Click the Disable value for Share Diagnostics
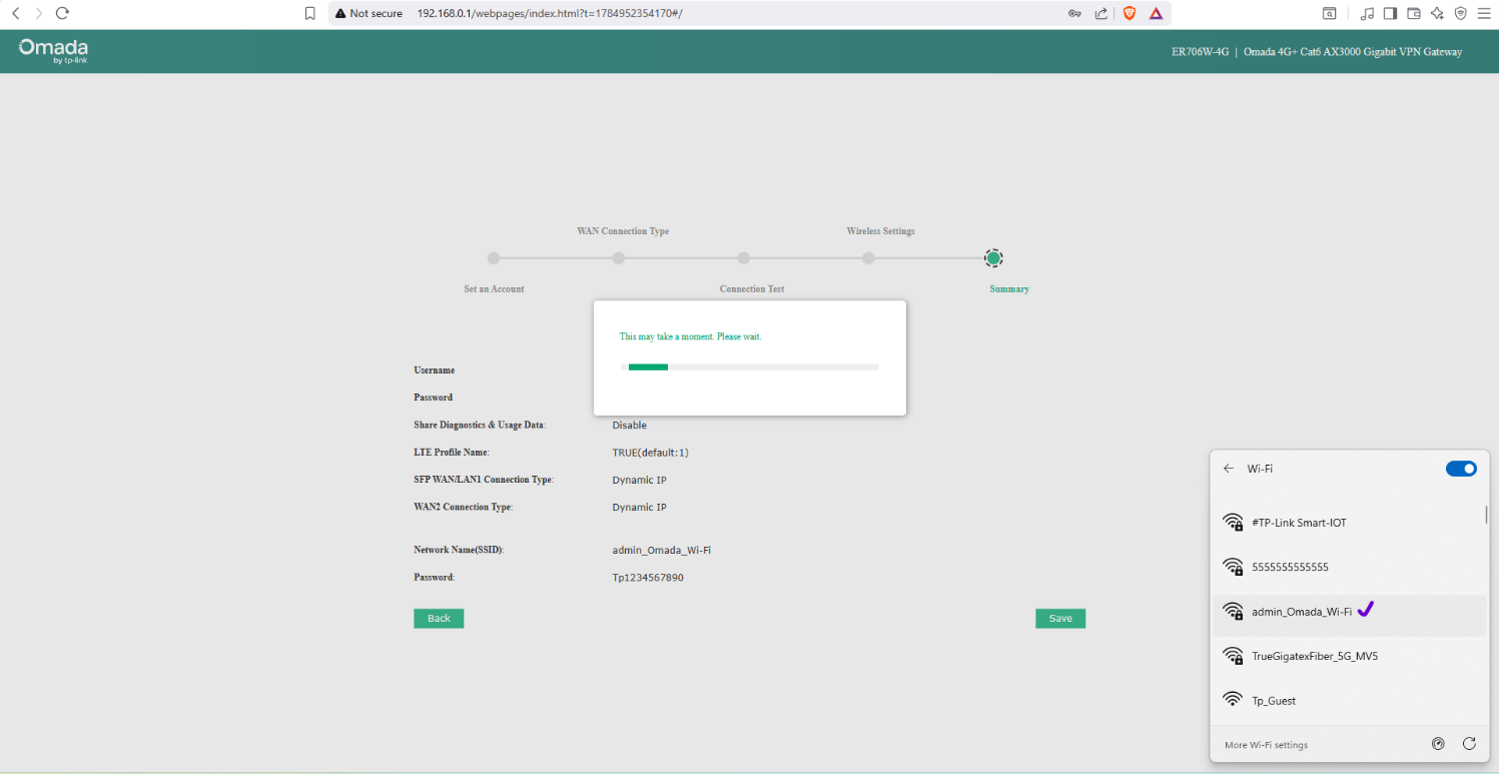Image resolution: width=1499 pixels, height=774 pixels. 629,425
